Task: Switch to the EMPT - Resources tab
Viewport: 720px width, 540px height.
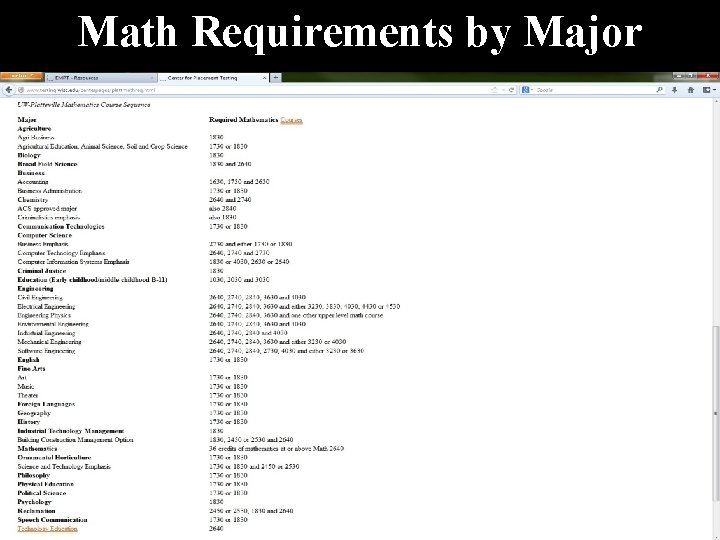Action: 101,78
